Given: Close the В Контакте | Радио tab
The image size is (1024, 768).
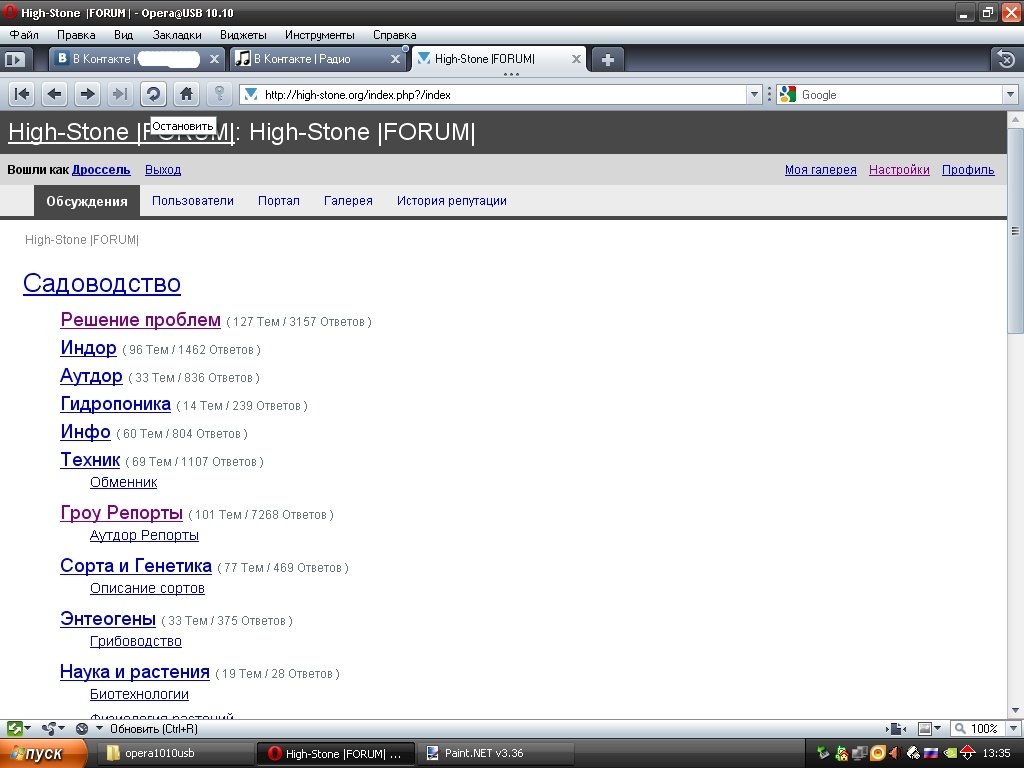Looking at the screenshot, I should point(395,59).
